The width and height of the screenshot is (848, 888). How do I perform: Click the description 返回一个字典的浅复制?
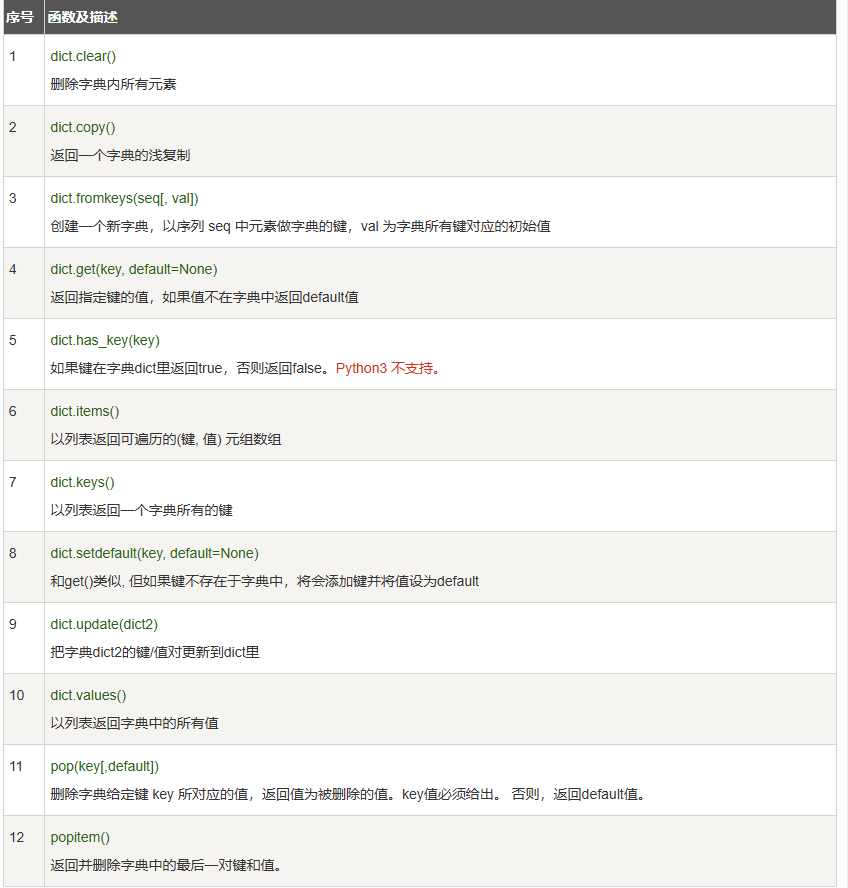120,156
